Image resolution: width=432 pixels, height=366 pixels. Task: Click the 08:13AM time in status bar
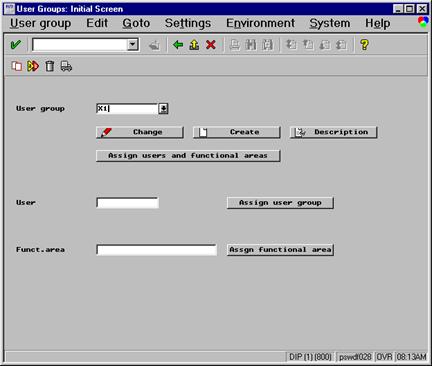pyautogui.click(x=411, y=357)
